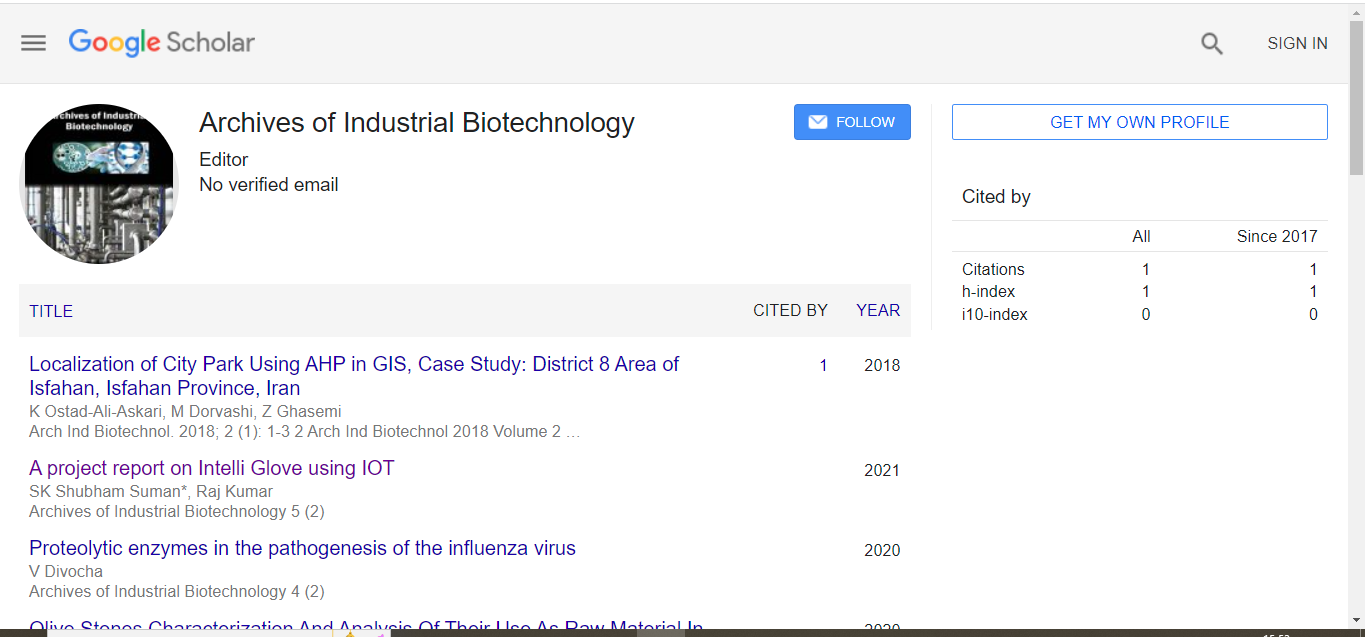Click i10-index label in stats table
The height and width of the screenshot is (637, 1365).
click(x=994, y=314)
